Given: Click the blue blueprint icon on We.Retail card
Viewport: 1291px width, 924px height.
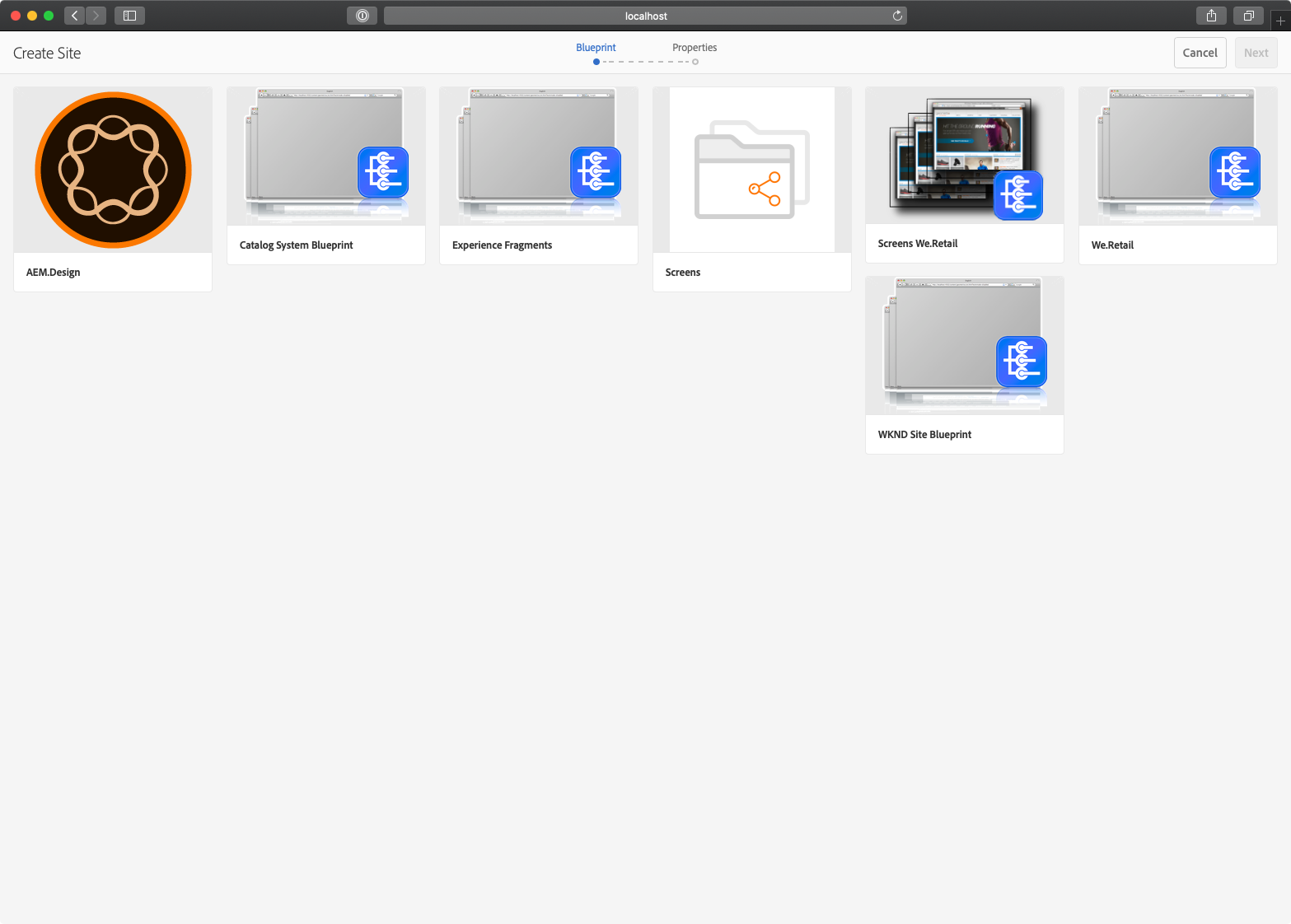Looking at the screenshot, I should (x=1235, y=172).
